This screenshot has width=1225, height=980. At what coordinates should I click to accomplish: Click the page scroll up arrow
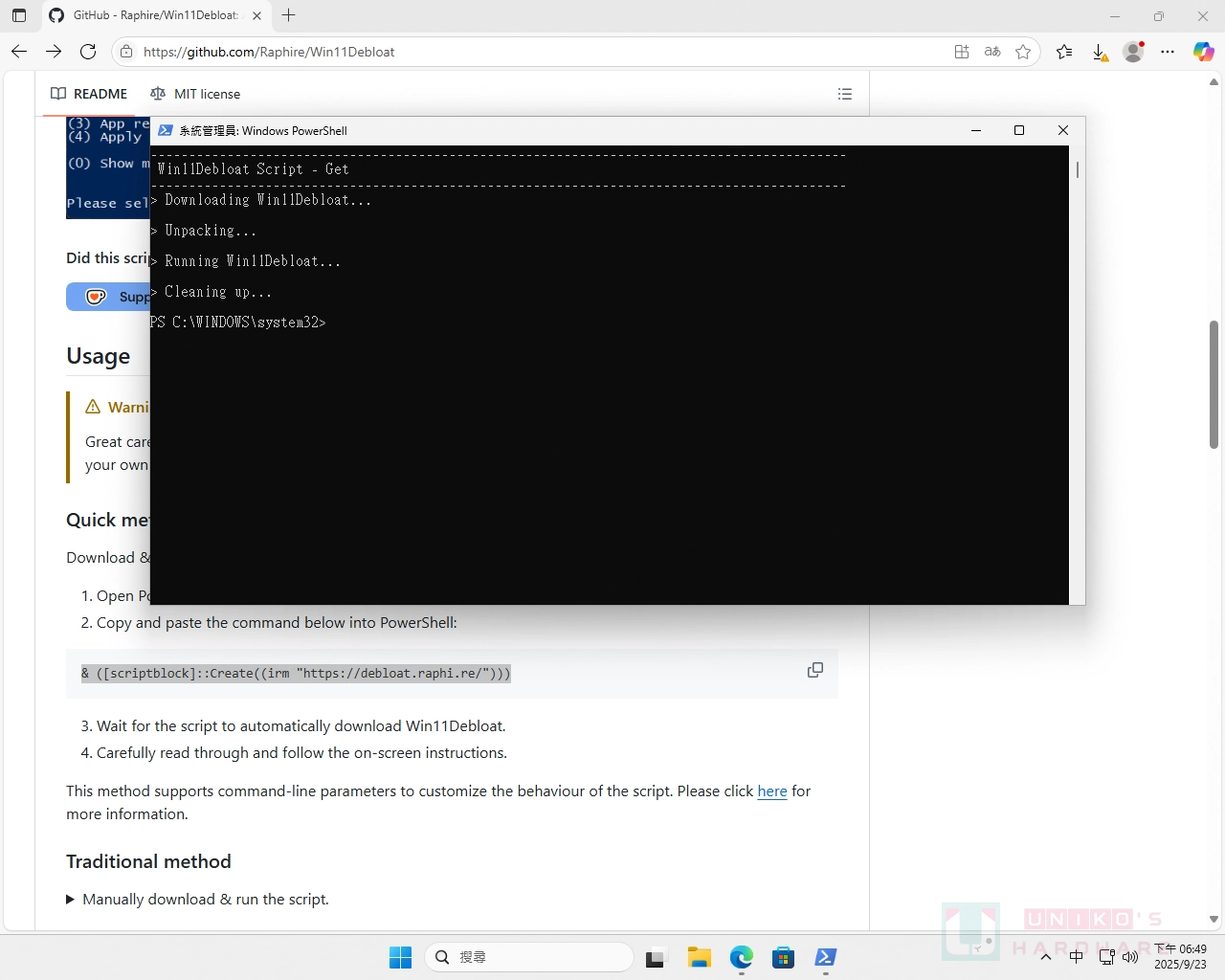pos(1214,82)
